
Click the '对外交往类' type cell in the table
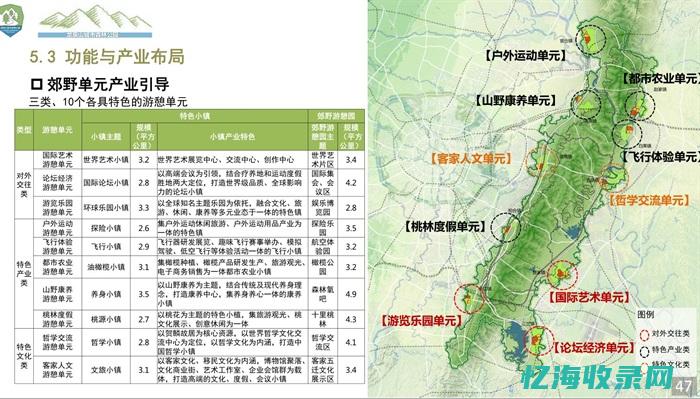(24, 184)
